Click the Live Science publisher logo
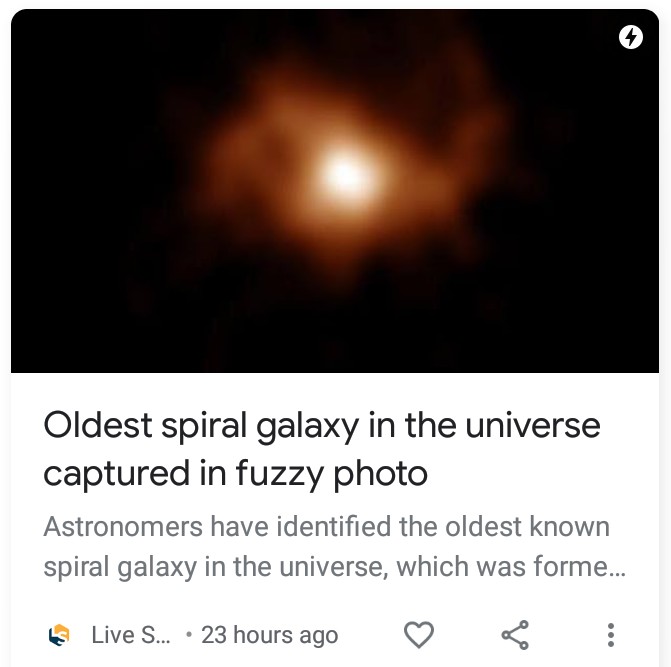The image size is (671, 667). pos(59,635)
